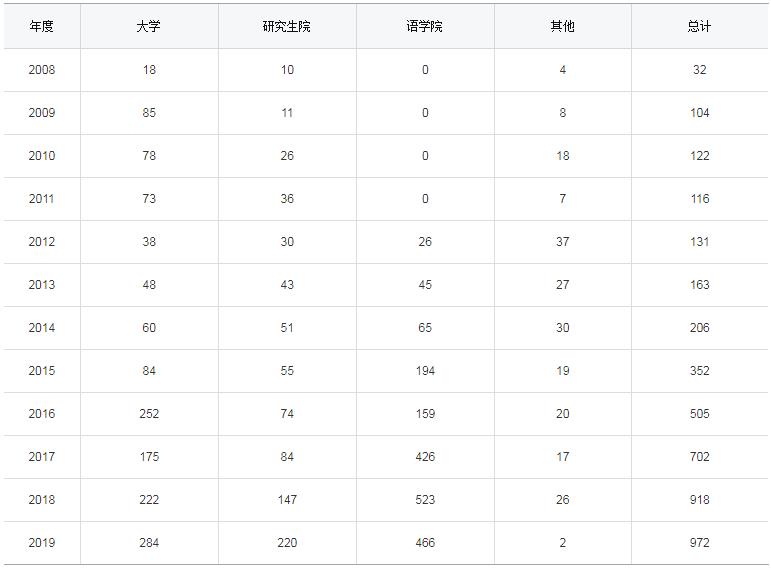The width and height of the screenshot is (771, 571).
Task: Select the 2019 year cell
Action: [42, 543]
